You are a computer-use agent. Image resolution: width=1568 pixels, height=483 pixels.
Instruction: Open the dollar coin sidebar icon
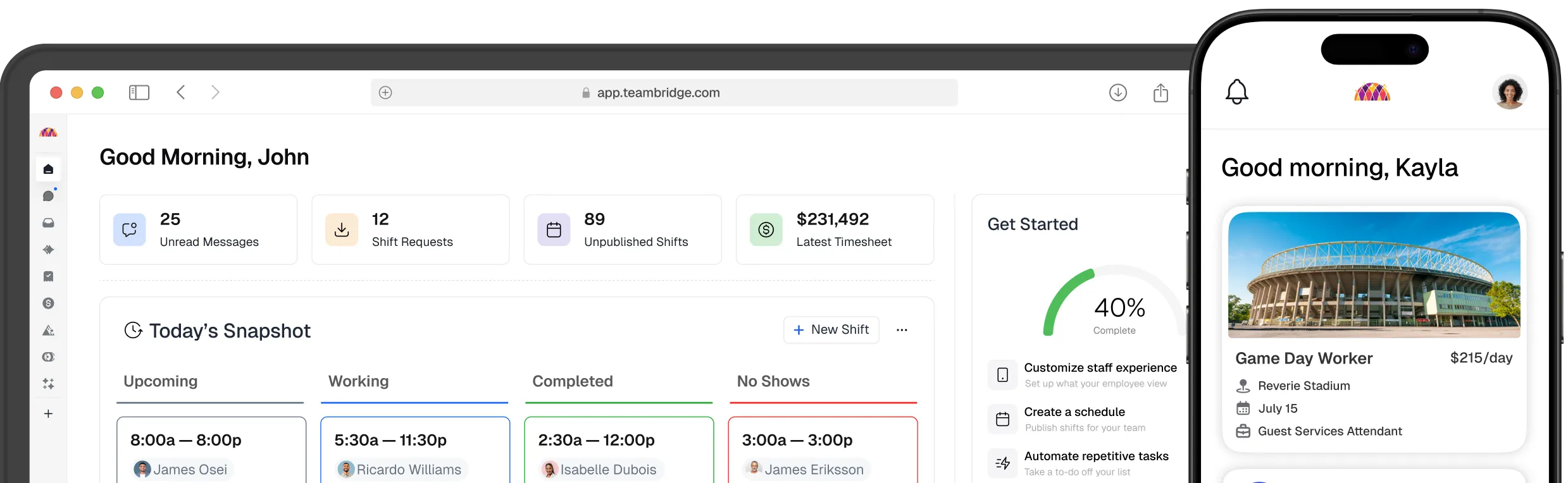(48, 303)
